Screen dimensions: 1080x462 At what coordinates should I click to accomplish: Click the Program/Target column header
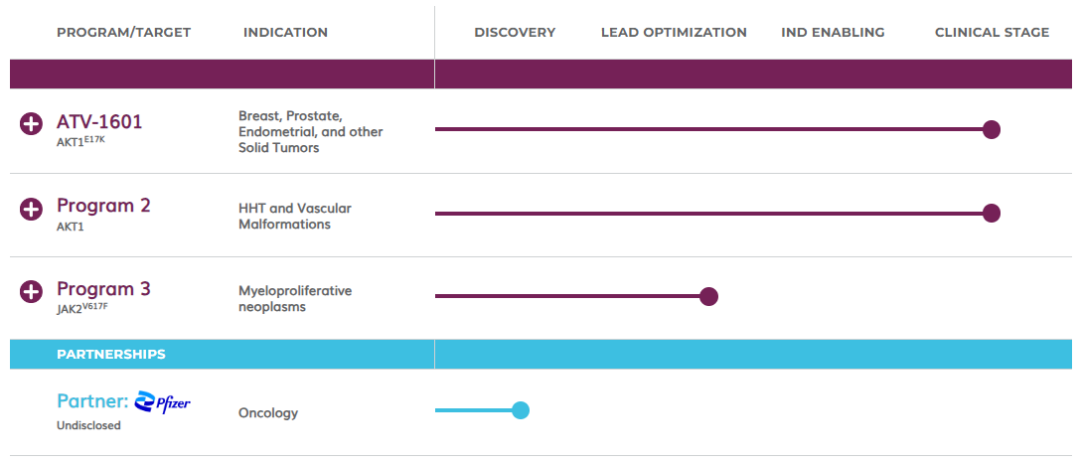coord(123,32)
